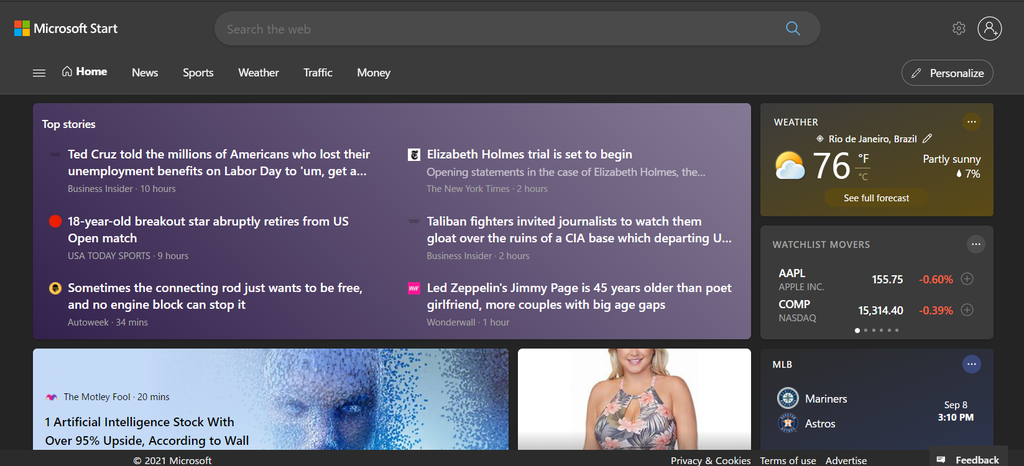
Task: Click the Personalize button
Action: (x=947, y=73)
